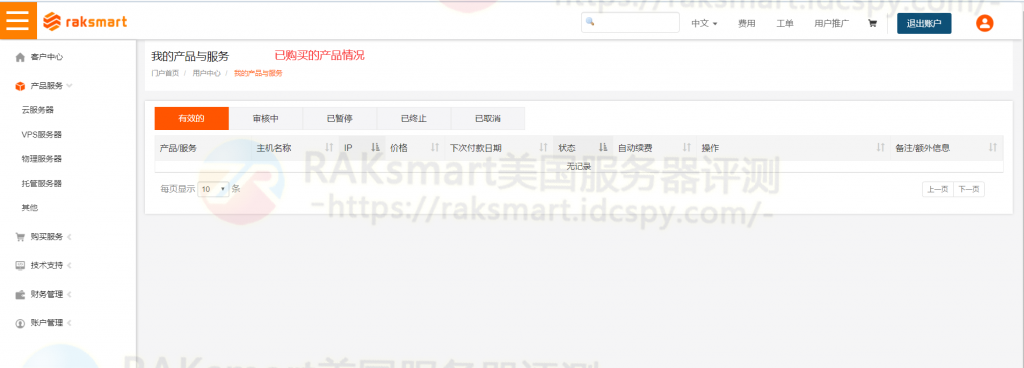This screenshot has height=368, width=1024.
Task: Open 其他 in the sidebar
Action: click(x=29, y=208)
